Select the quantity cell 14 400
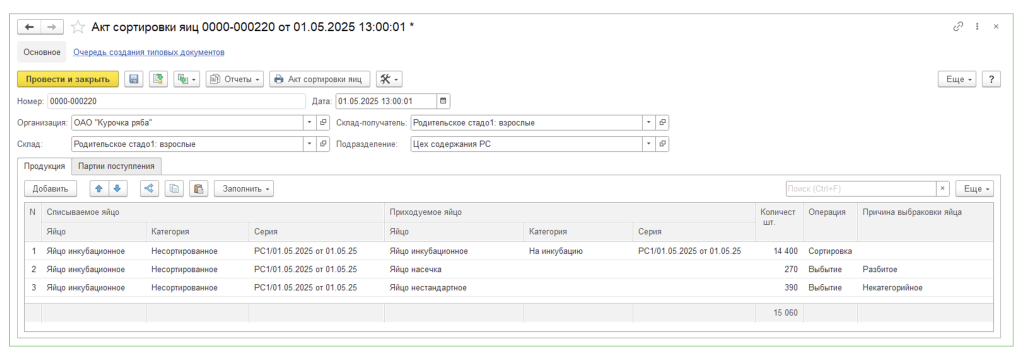Screen dimensions: 1024x361 pos(778,250)
